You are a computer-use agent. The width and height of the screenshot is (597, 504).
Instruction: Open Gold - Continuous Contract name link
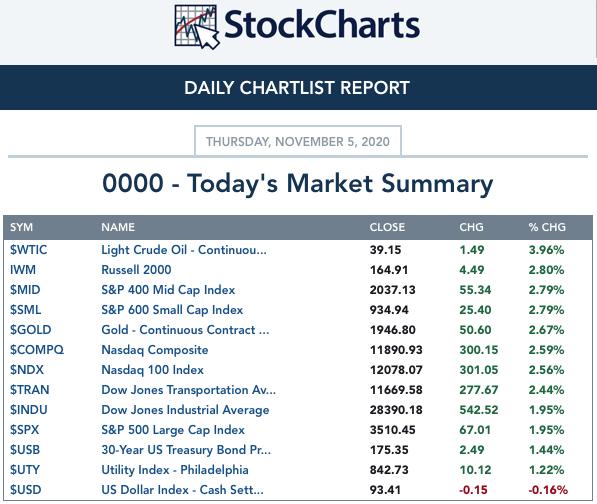click(185, 330)
